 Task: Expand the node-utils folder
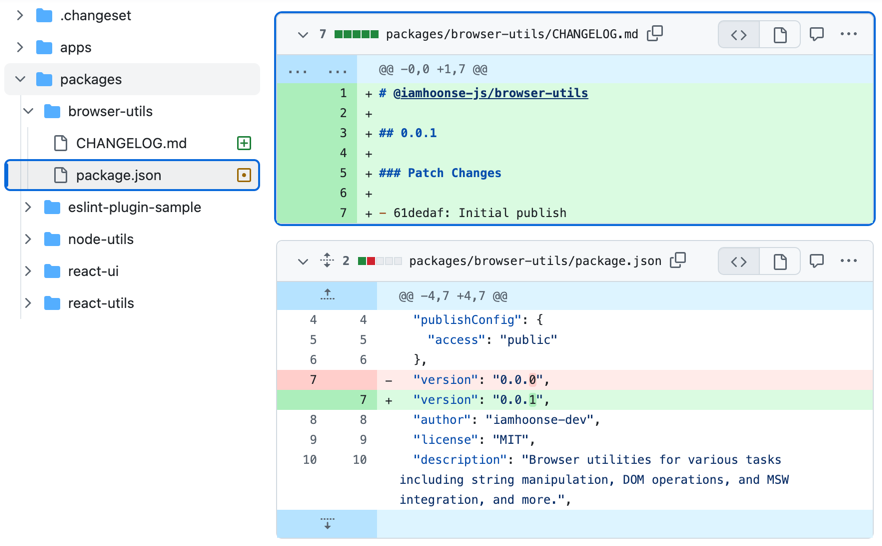(x=28, y=240)
